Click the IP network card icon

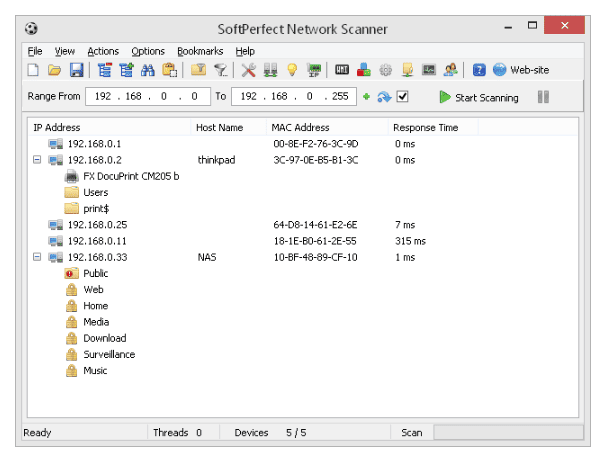314,70
